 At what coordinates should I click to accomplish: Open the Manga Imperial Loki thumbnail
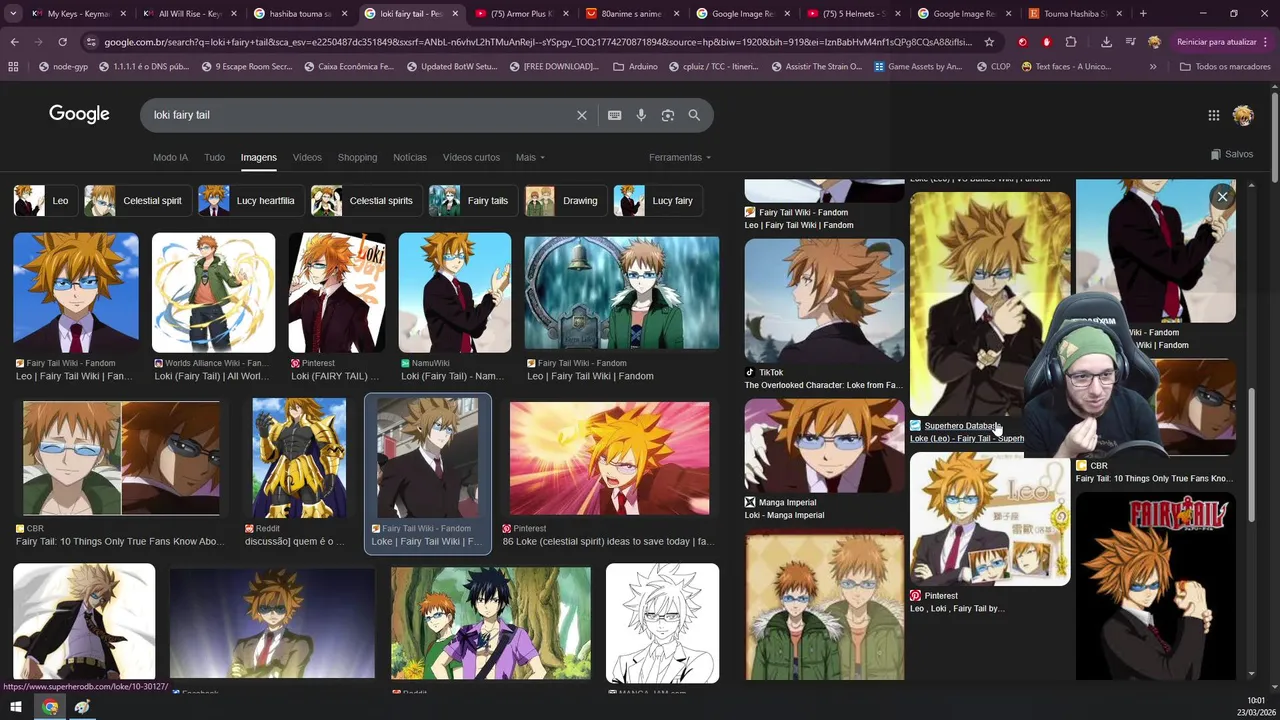coord(824,445)
